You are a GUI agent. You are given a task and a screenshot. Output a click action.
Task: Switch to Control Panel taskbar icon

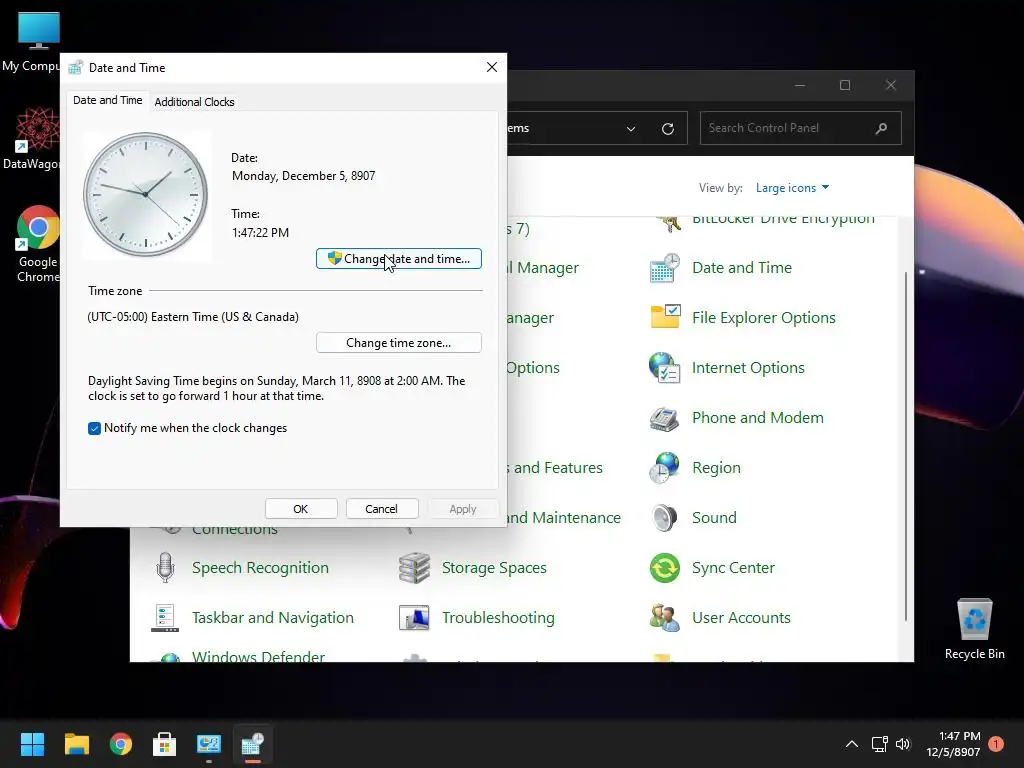click(209, 744)
